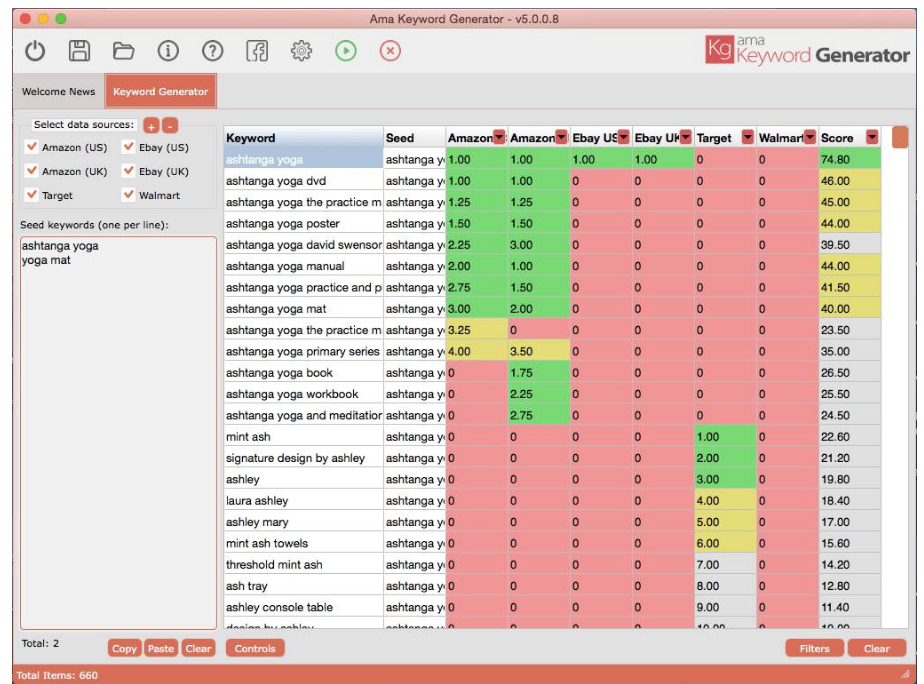Click the power icon in the toolbar
This screenshot has height=684, width=924.
35,51
